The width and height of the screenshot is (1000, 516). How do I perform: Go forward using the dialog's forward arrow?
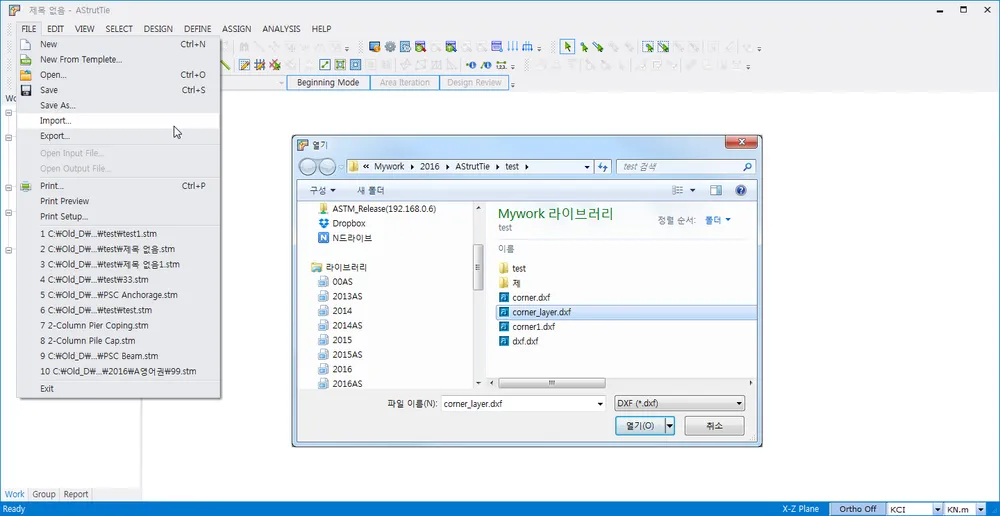327,166
